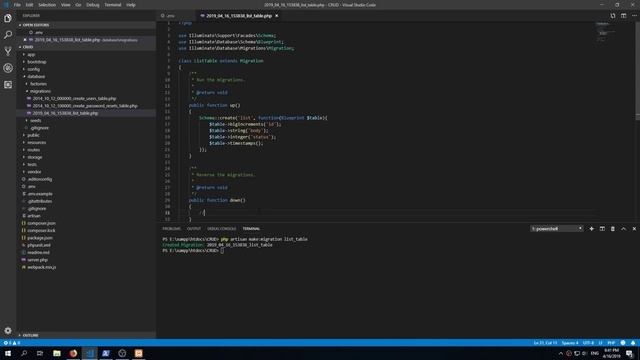Open Windows Action Center notifications
The height and width of the screenshot is (360, 640).
pos(630,353)
